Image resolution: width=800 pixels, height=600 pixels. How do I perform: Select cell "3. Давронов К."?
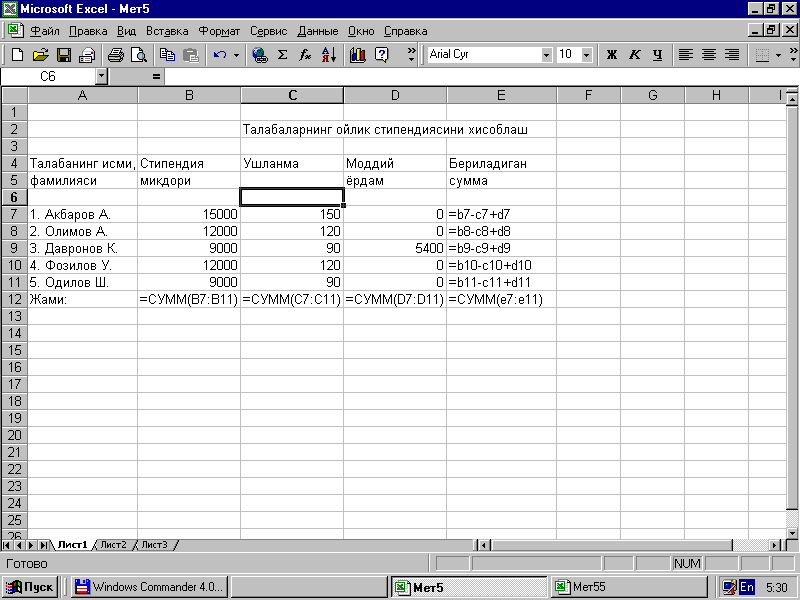click(x=83, y=248)
